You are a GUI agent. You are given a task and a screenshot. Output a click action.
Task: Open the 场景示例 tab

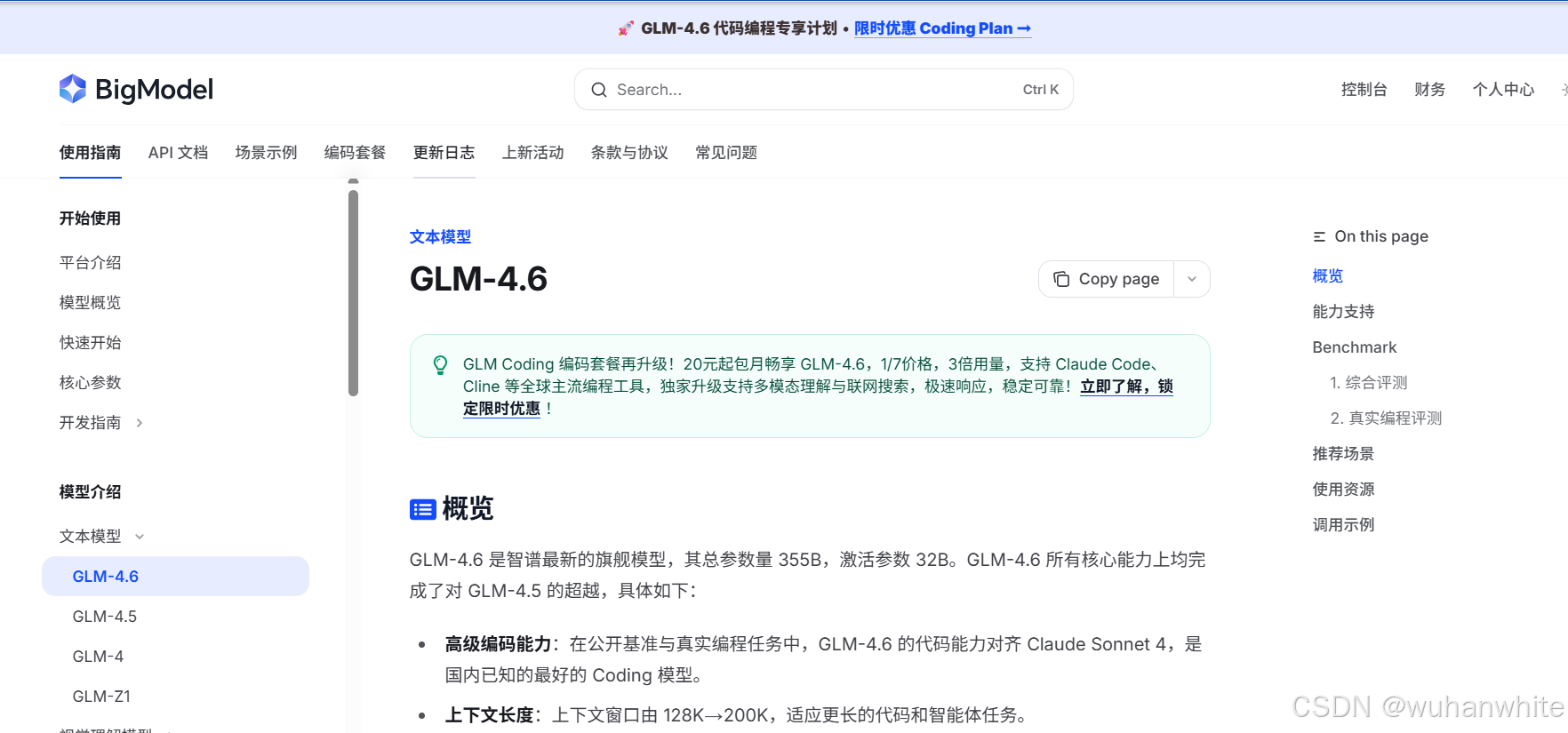(x=267, y=153)
